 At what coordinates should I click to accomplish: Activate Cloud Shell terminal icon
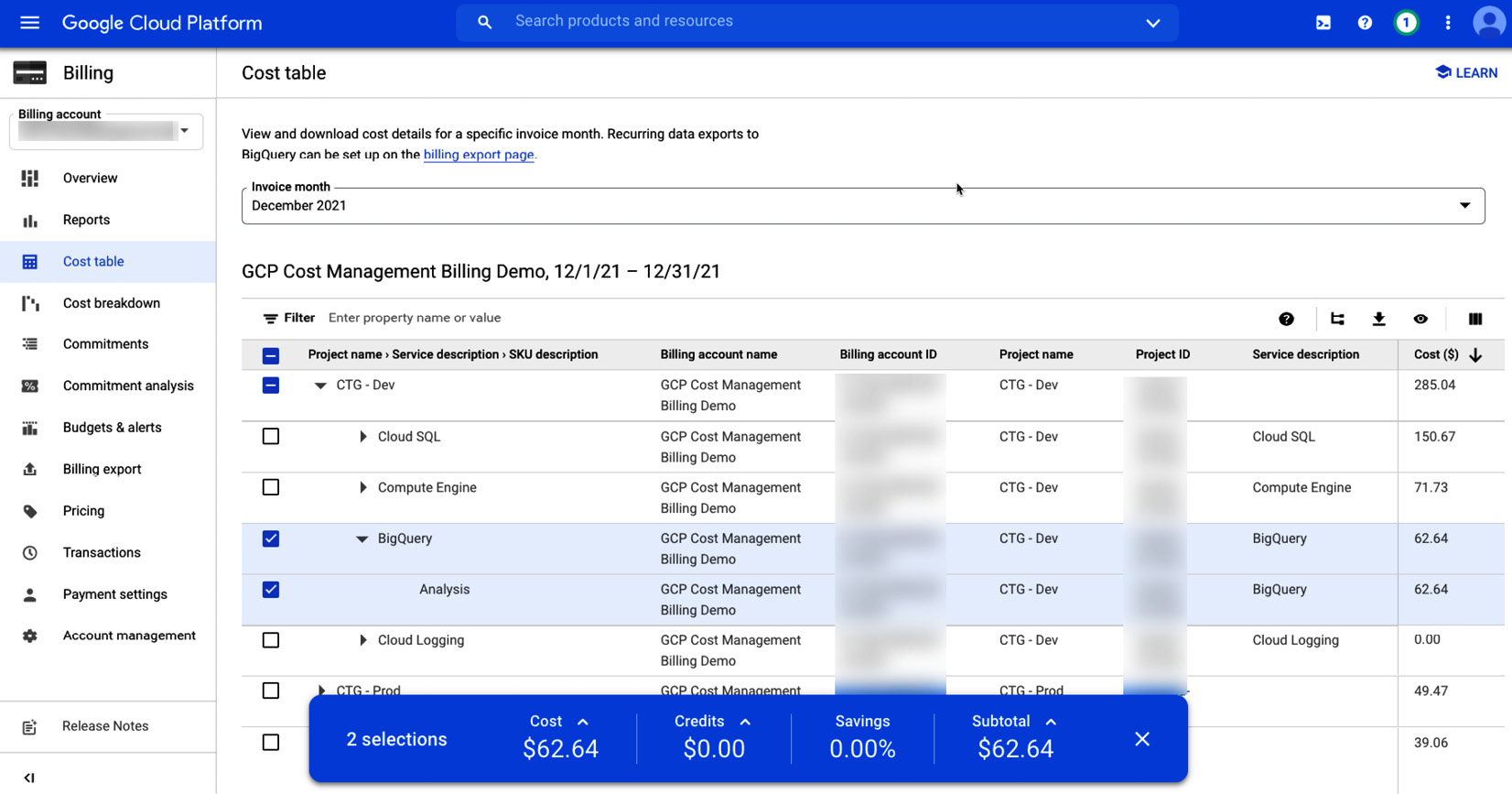[x=1323, y=23]
